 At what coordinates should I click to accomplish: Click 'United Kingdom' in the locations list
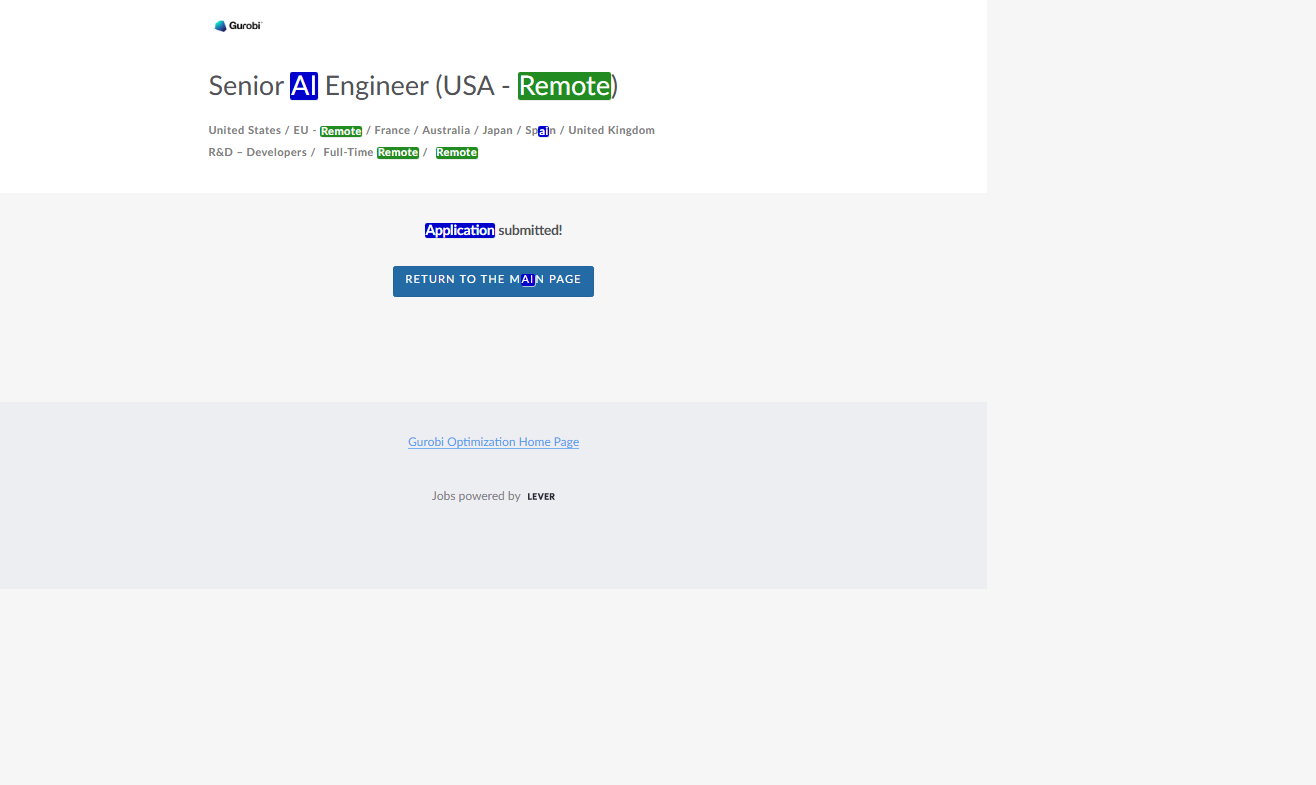[x=611, y=131]
